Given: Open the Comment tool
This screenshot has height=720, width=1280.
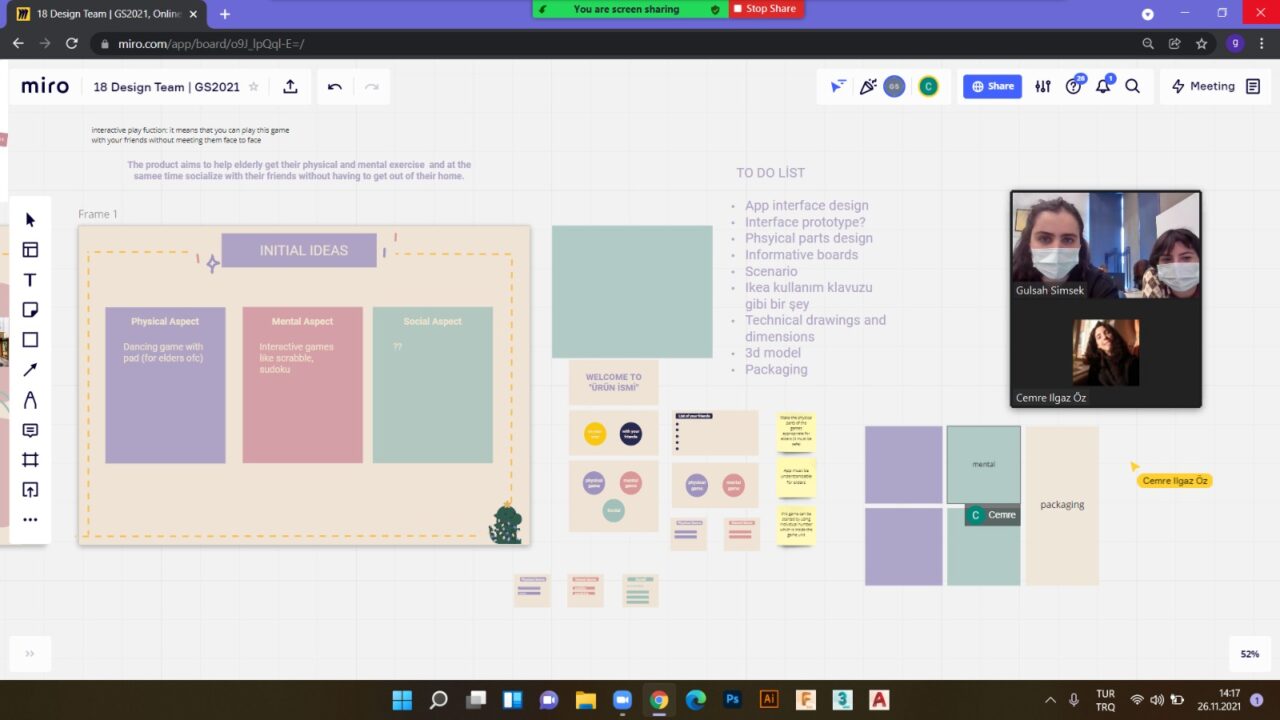Looking at the screenshot, I should [x=30, y=429].
